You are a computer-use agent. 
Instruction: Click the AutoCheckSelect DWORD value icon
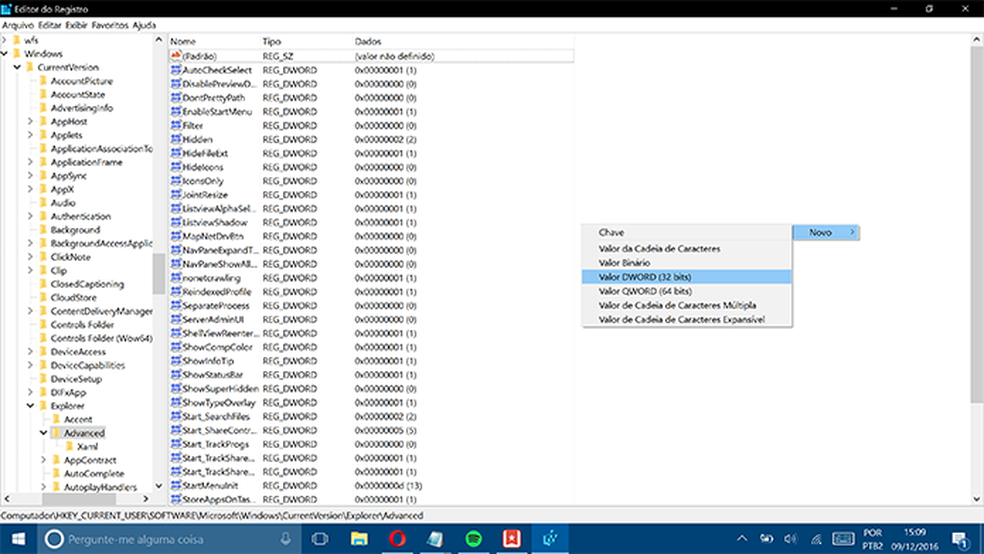pos(176,70)
